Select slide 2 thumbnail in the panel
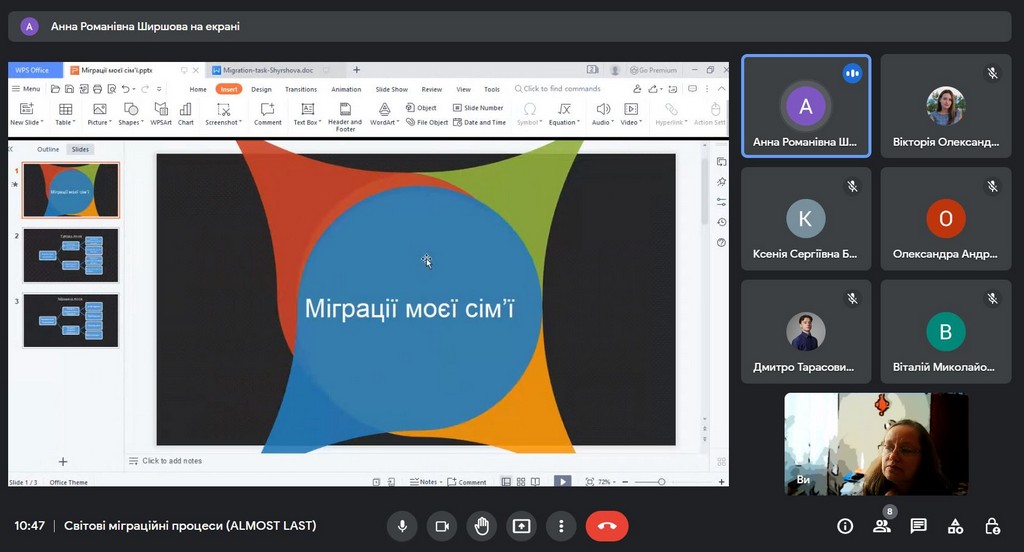 70,255
